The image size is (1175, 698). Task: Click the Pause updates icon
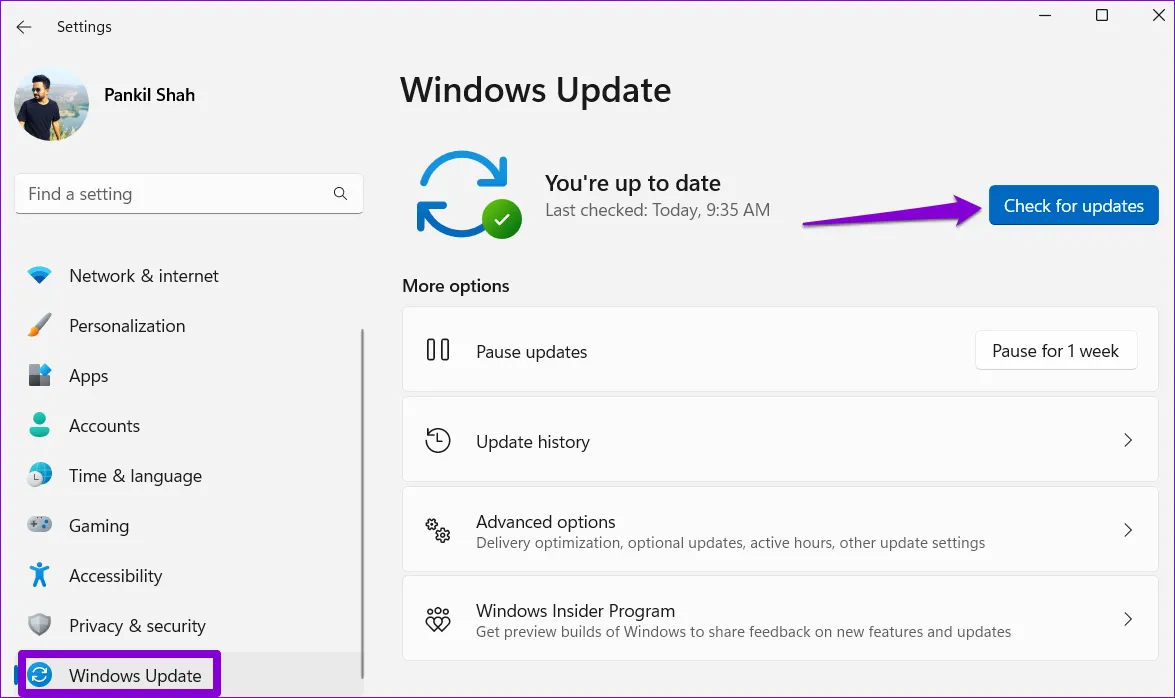coord(438,350)
